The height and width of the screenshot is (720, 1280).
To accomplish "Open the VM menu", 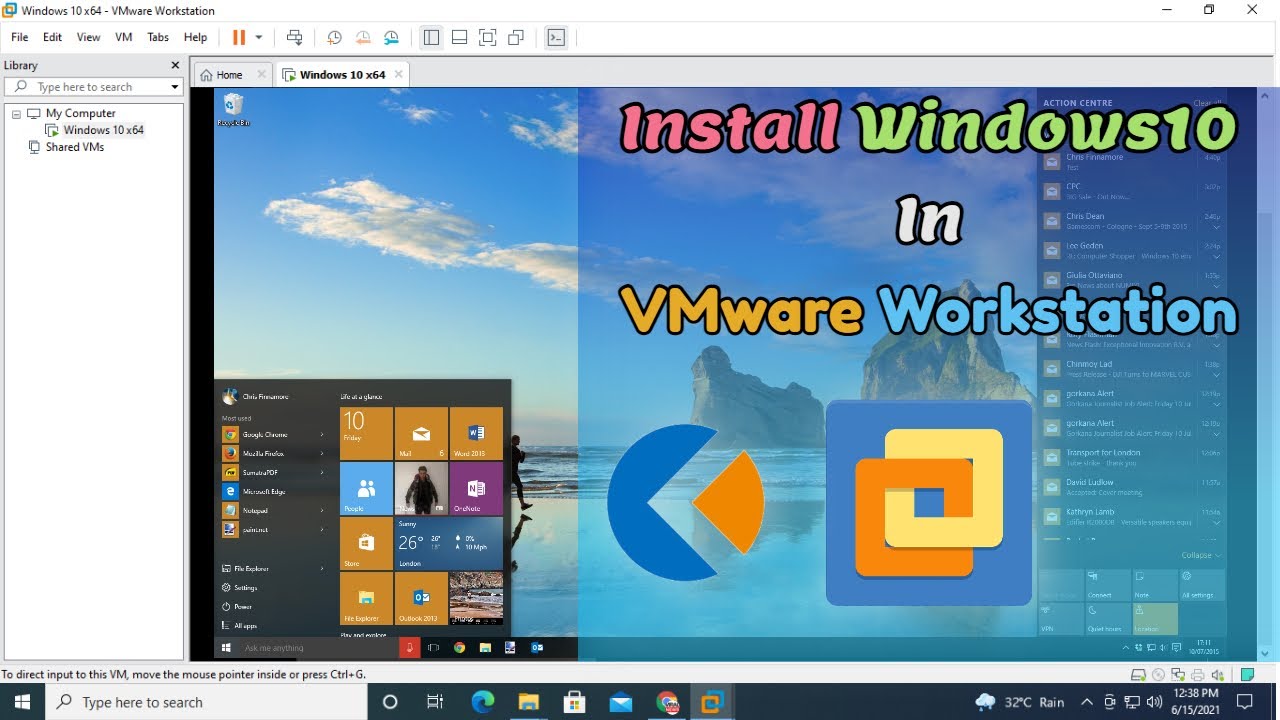I will (124, 37).
